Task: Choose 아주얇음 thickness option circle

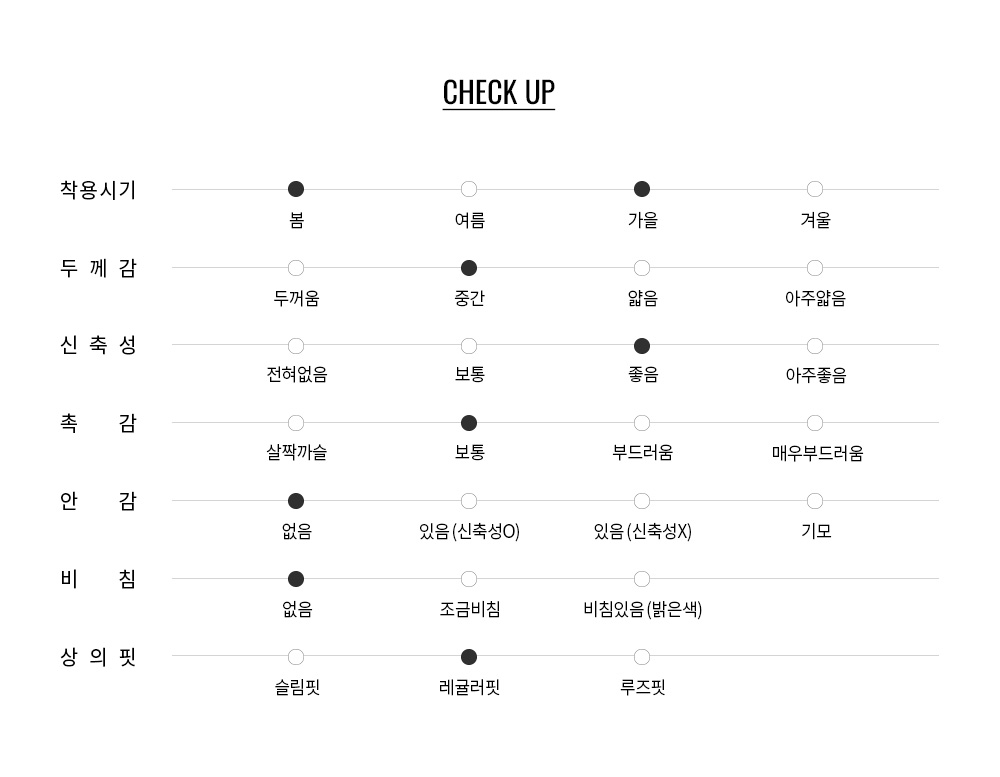Action: click(x=815, y=268)
